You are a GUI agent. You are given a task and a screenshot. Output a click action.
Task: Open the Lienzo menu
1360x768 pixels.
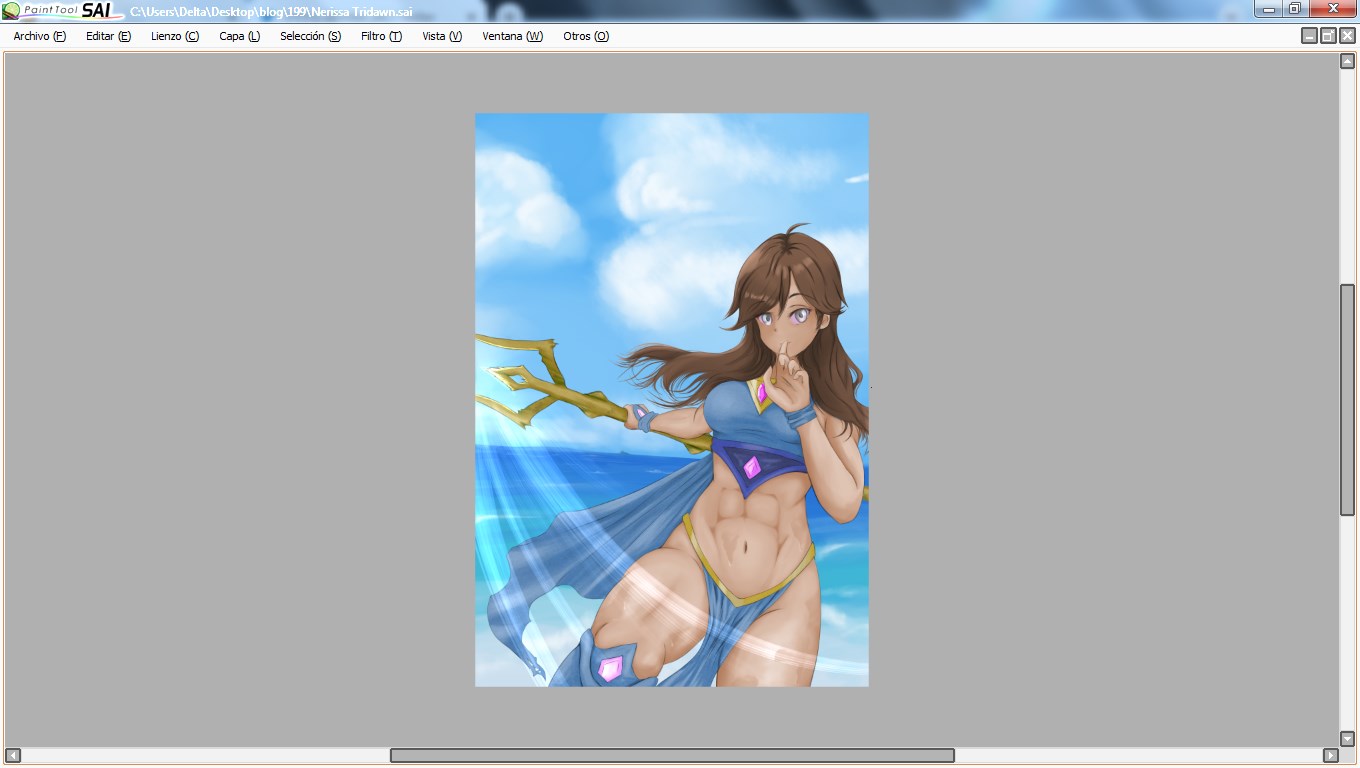click(175, 36)
